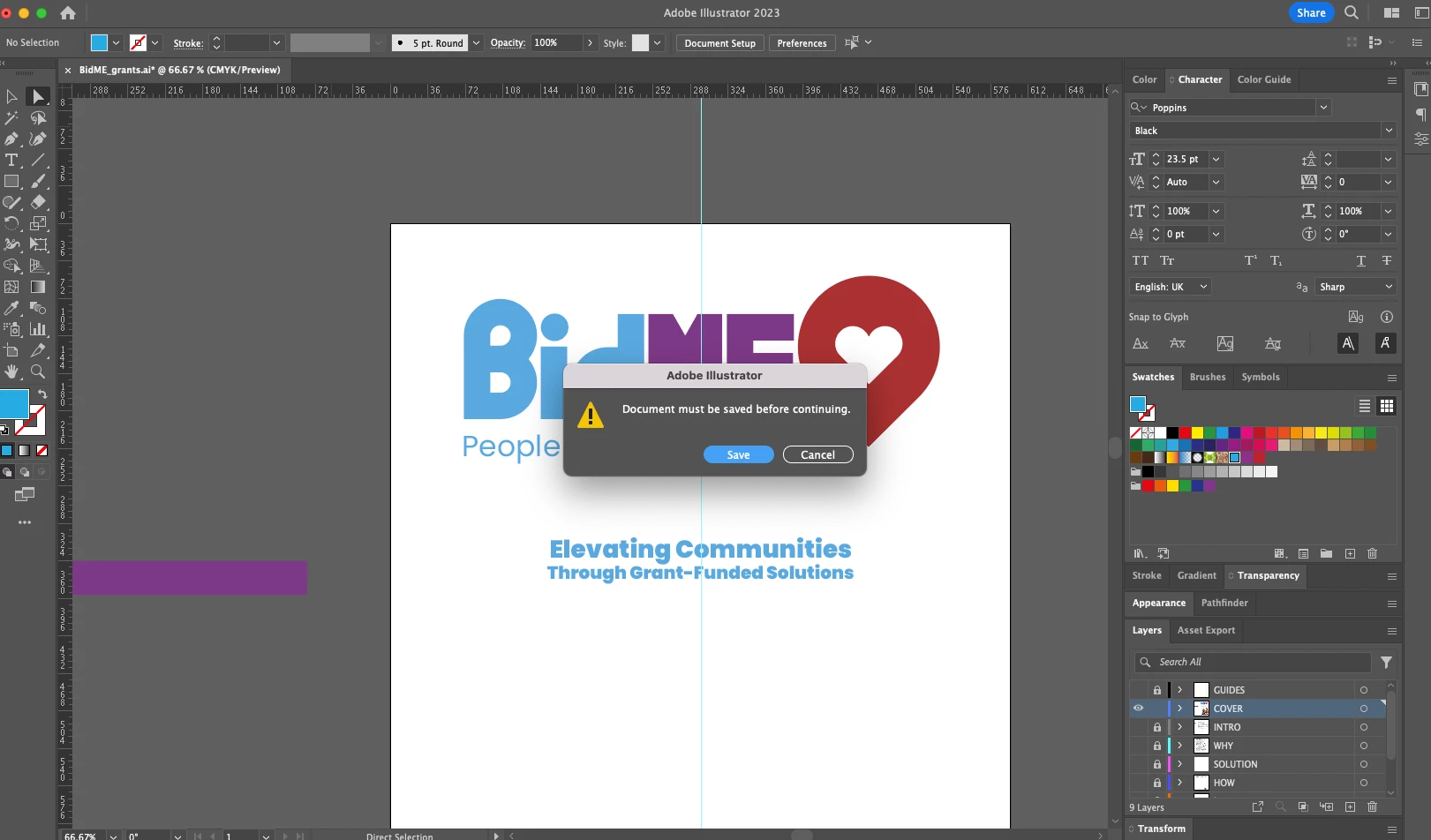Apply Small Caps text formatting
Viewport: 1431px width, 840px height.
click(1167, 260)
